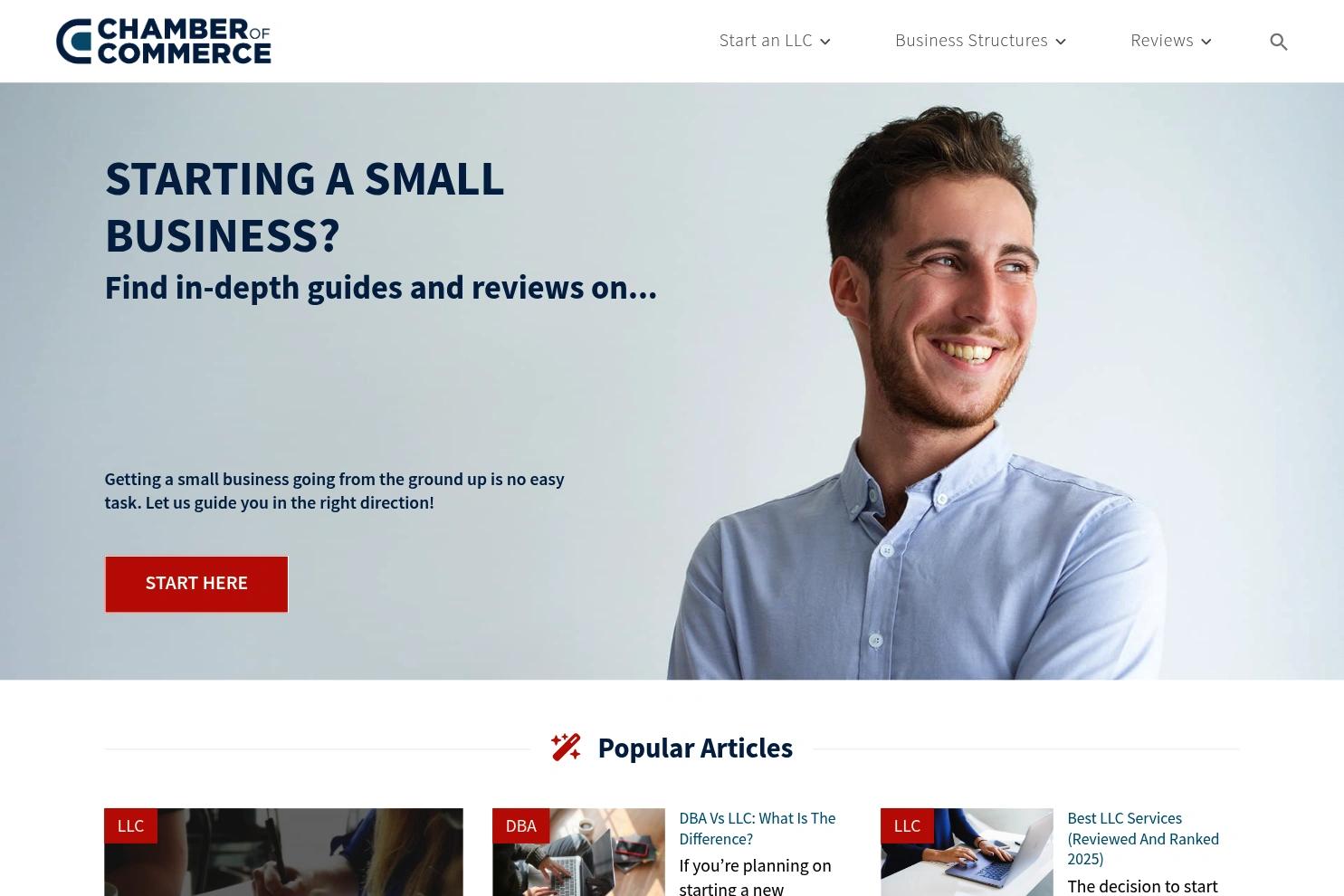Click LLC tag on Best LLC Services
The width and height of the screenshot is (1344, 896).
[x=907, y=825]
